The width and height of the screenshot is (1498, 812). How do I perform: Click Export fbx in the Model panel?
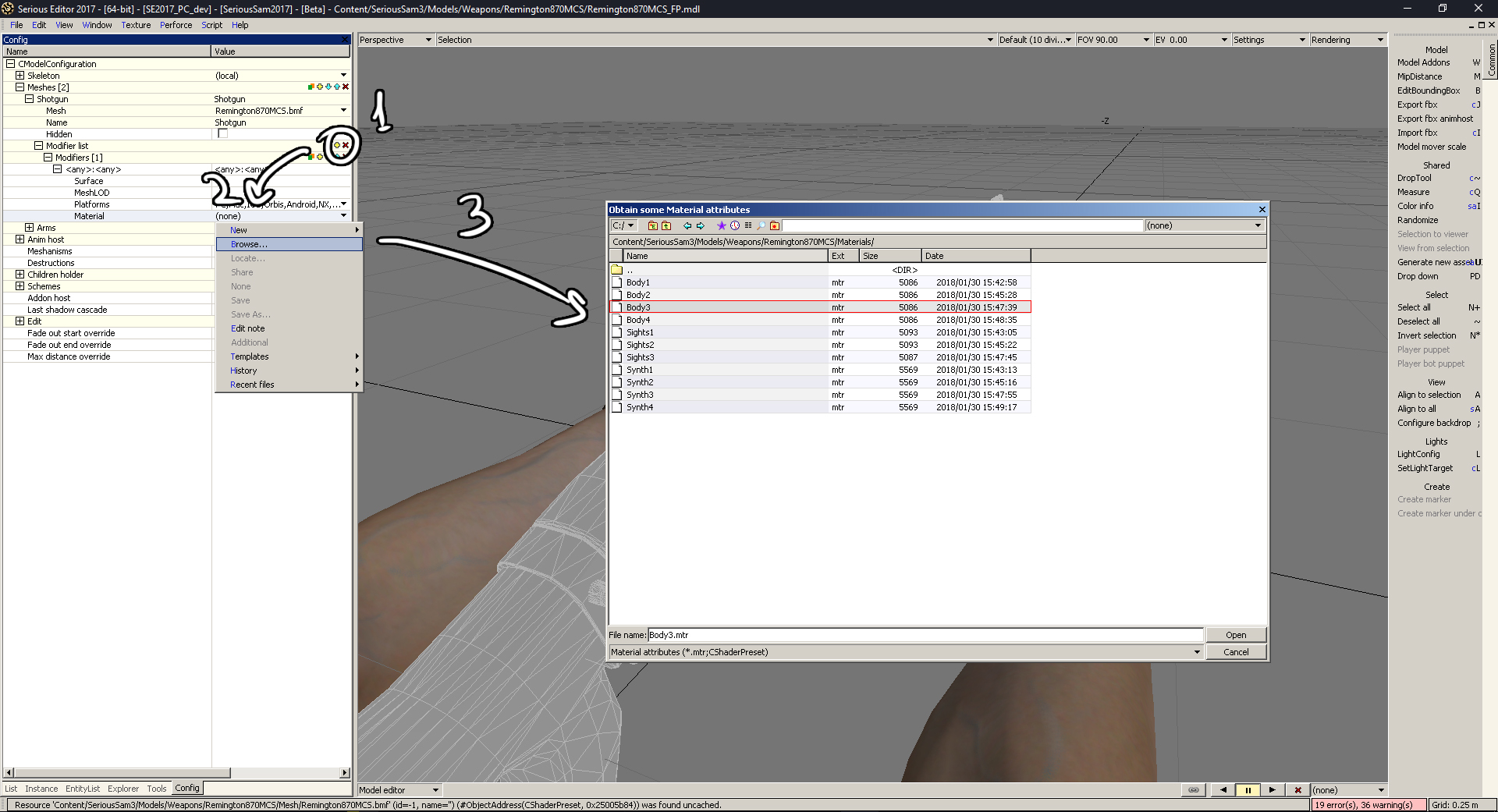(x=1417, y=105)
